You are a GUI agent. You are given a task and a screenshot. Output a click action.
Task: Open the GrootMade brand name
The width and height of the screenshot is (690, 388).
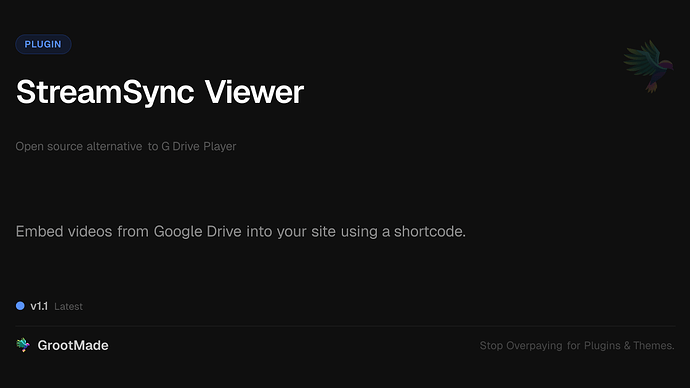(73, 345)
